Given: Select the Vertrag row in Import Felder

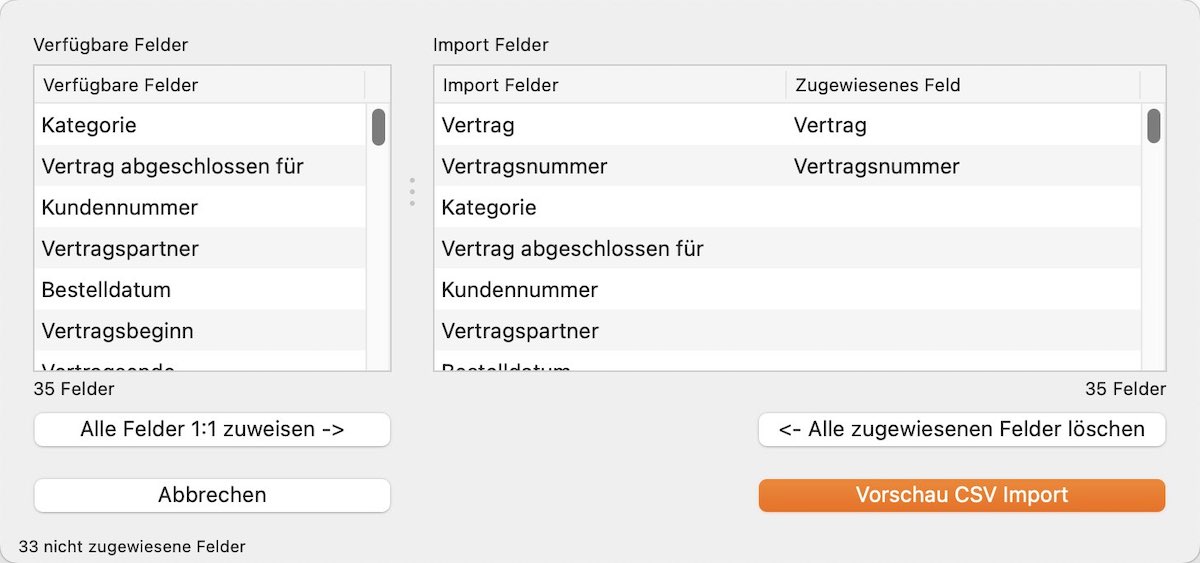Looking at the screenshot, I should coord(788,126).
